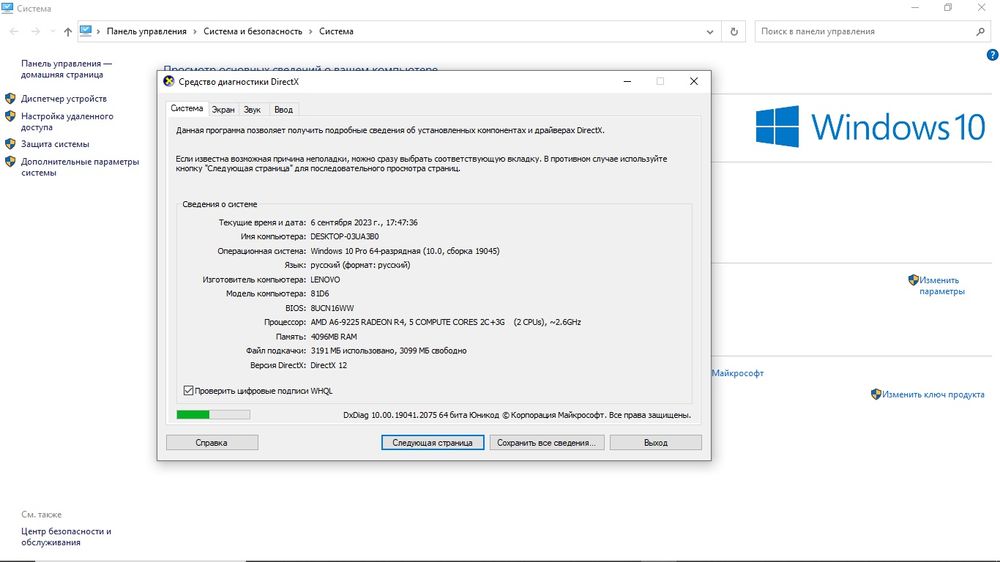Click Система и безопасность breadcrumb
The width and height of the screenshot is (1000, 562).
tap(253, 31)
